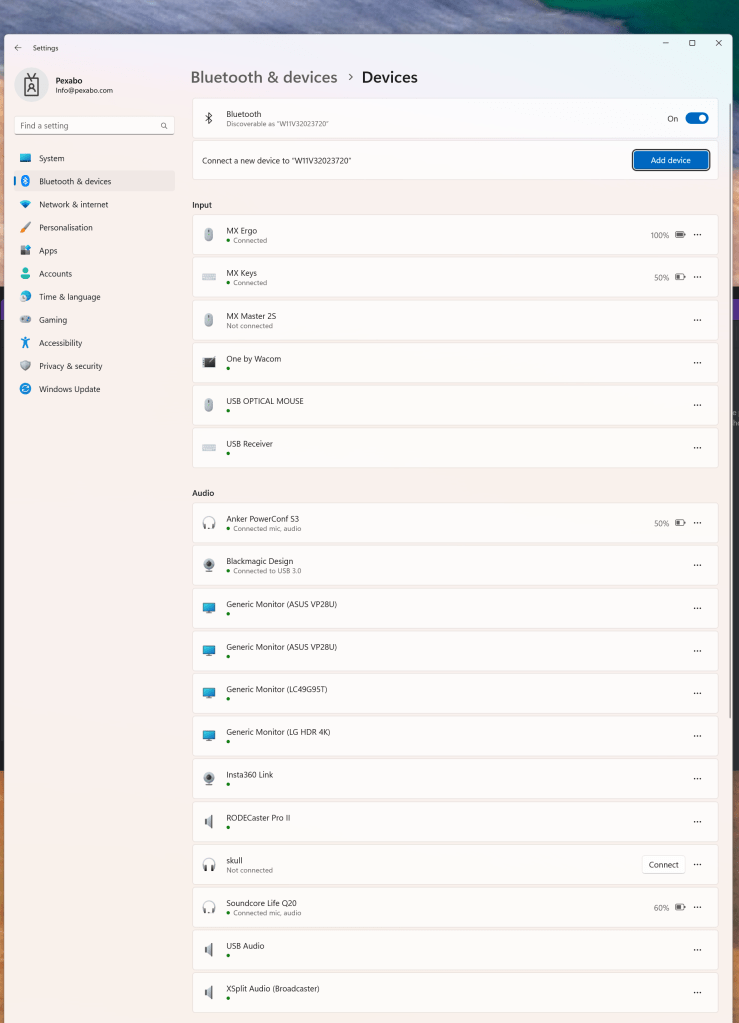Click the Audio section heading
The width and height of the screenshot is (739, 1023).
pos(203,493)
